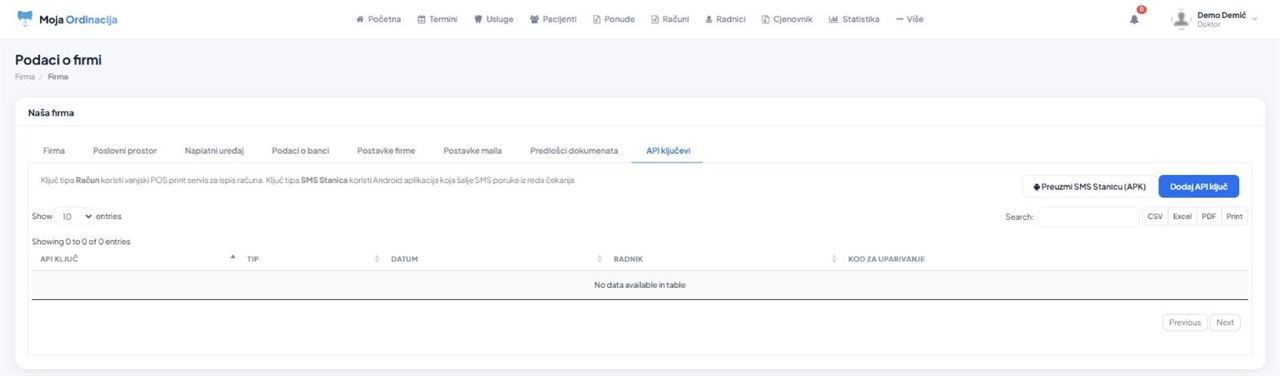Switch to Poslovni prostor tab

[125, 150]
